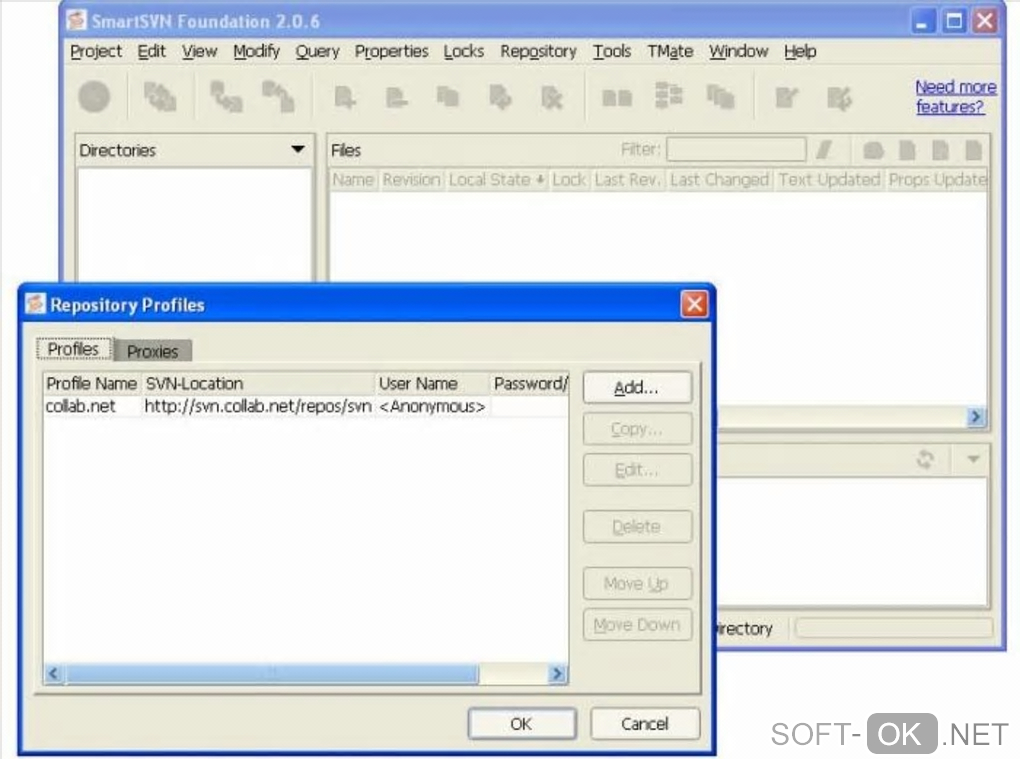Screen dimensions: 1020x759
Task: Click the Copy... button
Action: pos(637,429)
